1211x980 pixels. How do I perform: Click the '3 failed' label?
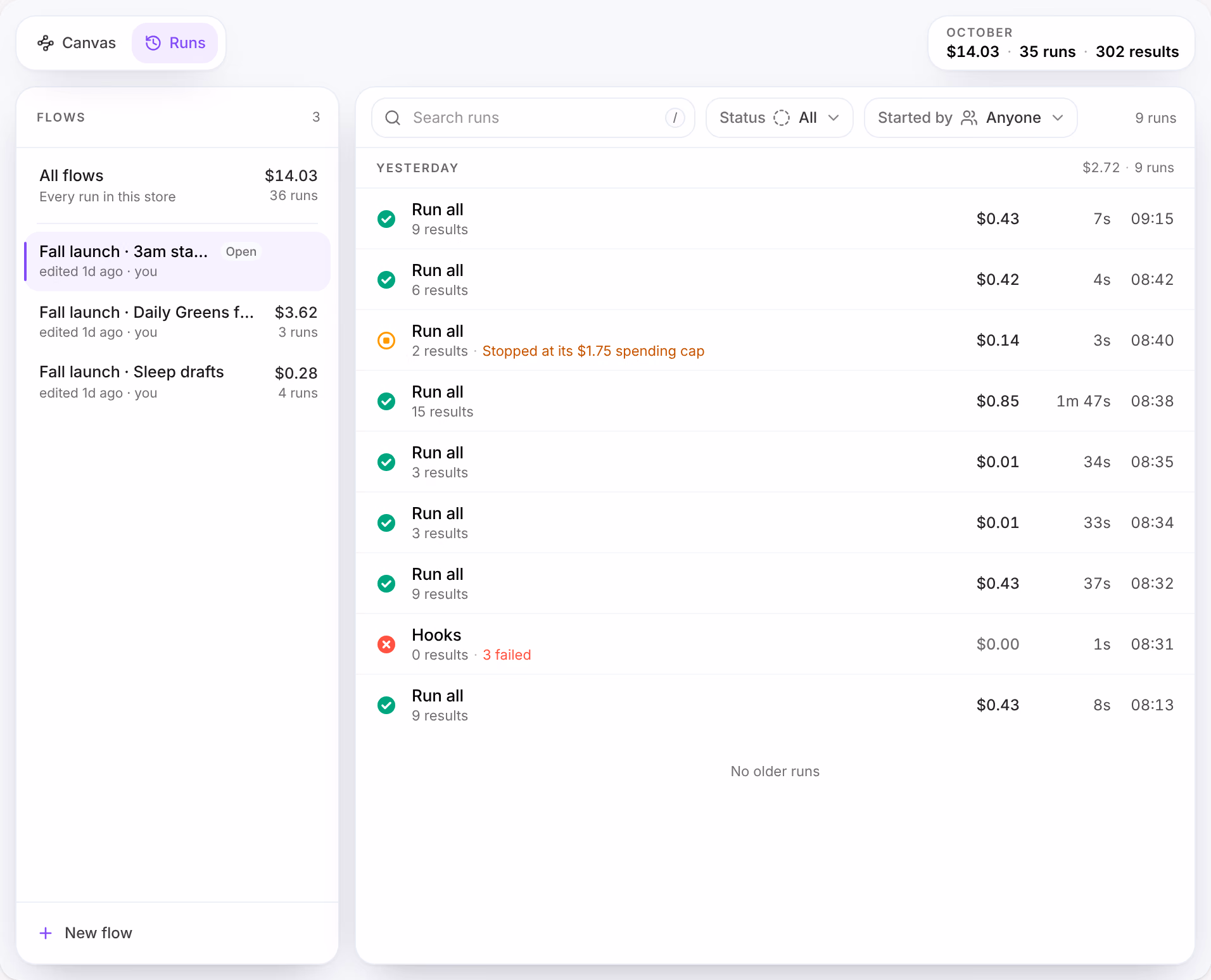pyautogui.click(x=507, y=655)
